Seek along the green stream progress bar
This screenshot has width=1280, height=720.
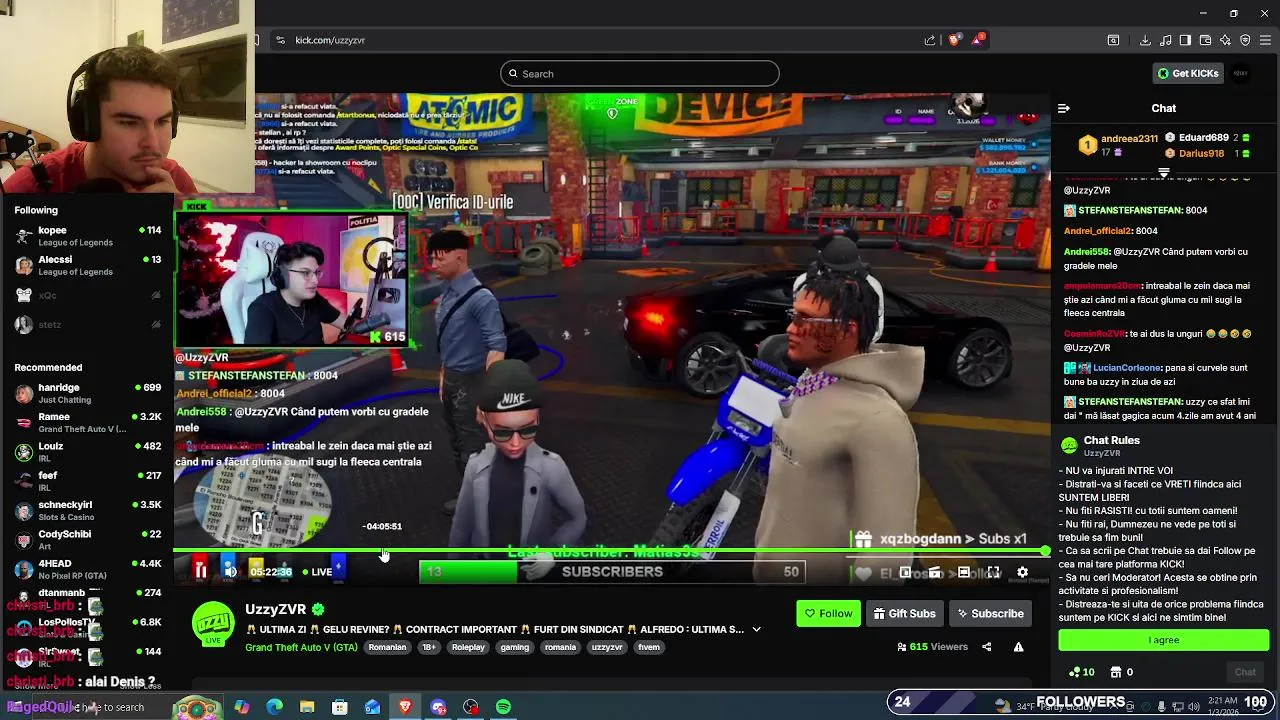click(610, 551)
